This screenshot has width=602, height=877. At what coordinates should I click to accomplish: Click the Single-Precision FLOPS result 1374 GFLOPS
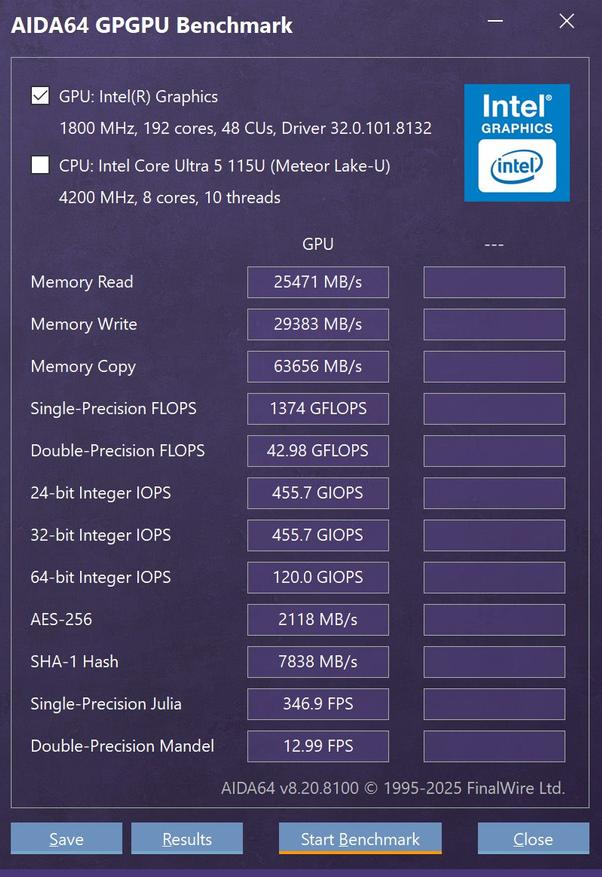point(318,408)
